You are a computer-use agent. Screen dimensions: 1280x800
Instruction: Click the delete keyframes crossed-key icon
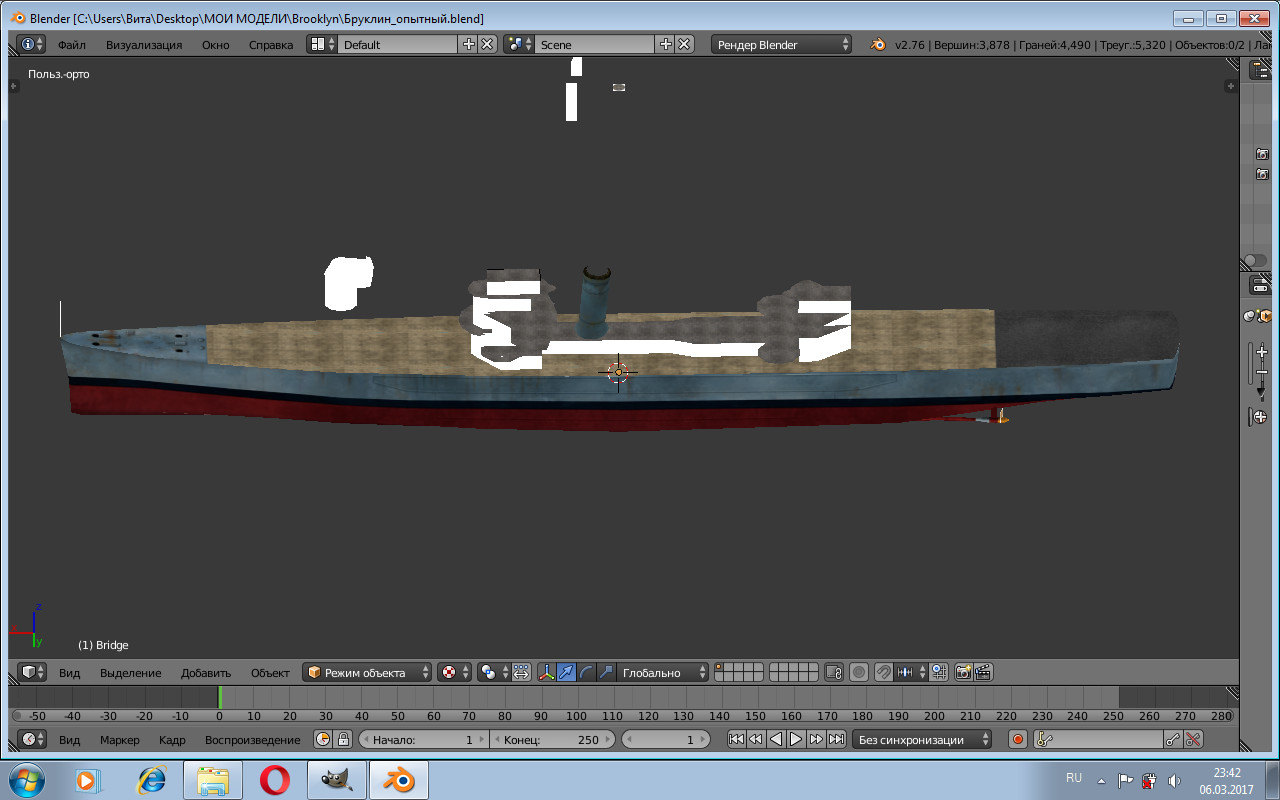click(1193, 739)
